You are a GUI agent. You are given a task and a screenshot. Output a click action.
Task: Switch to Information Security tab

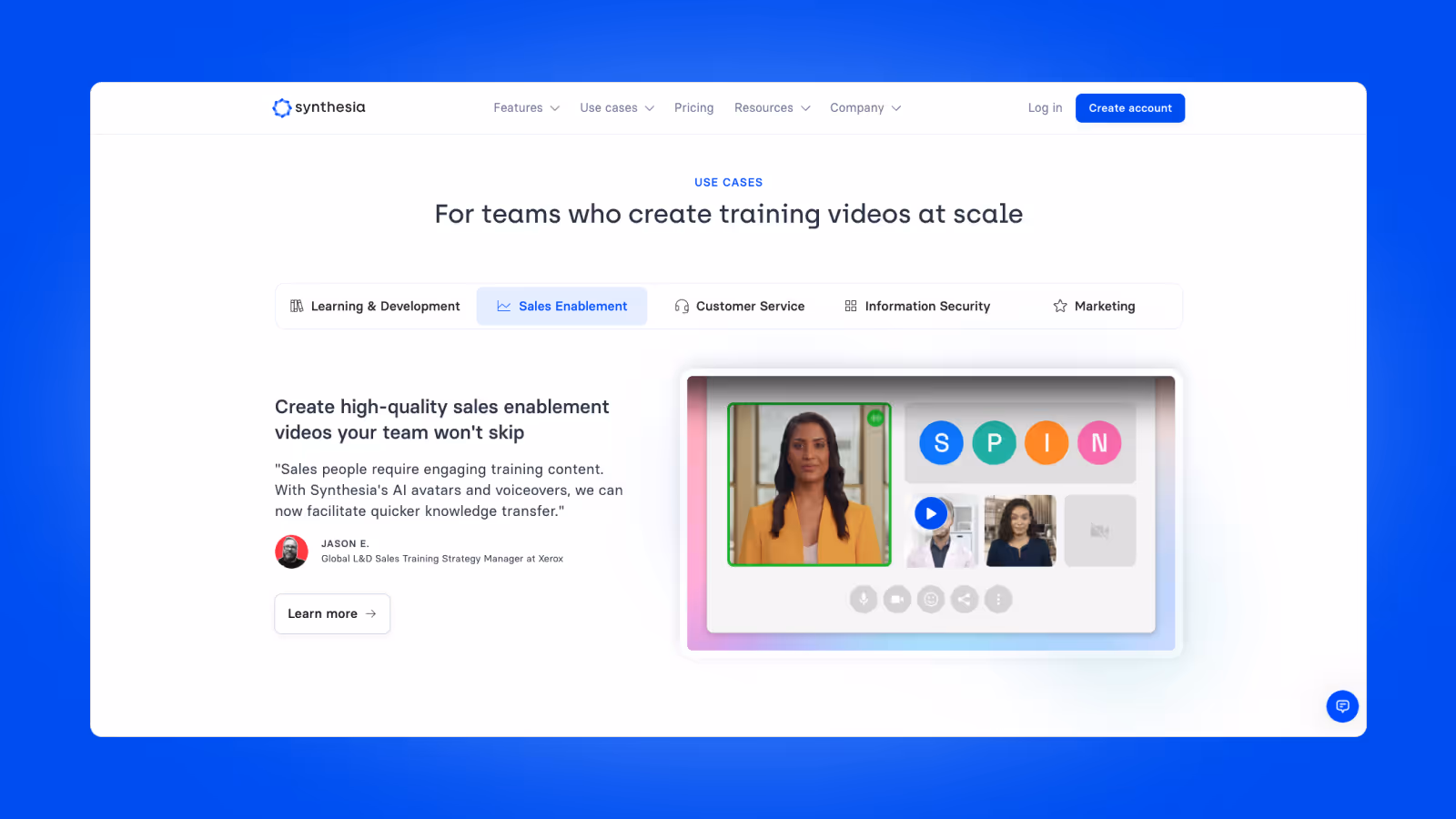(x=917, y=307)
